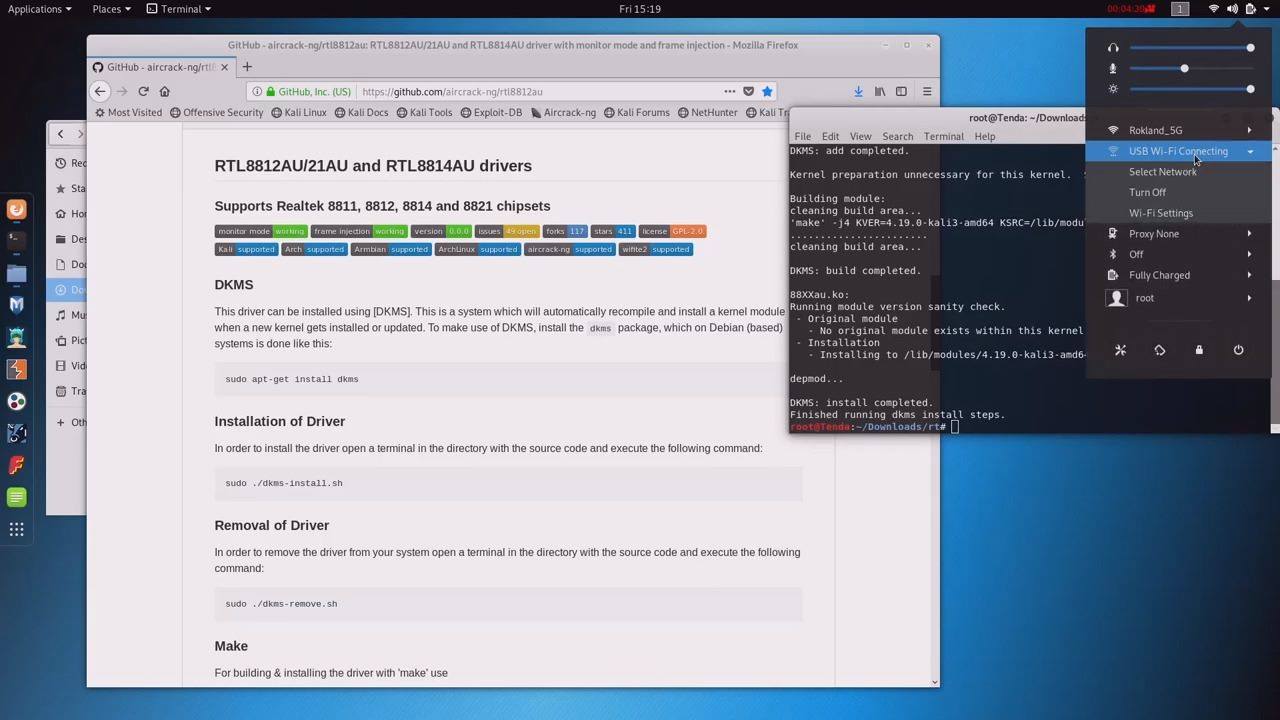This screenshot has height=720, width=1280.
Task: Launch Terminal from the dock
Action: (x=16, y=241)
